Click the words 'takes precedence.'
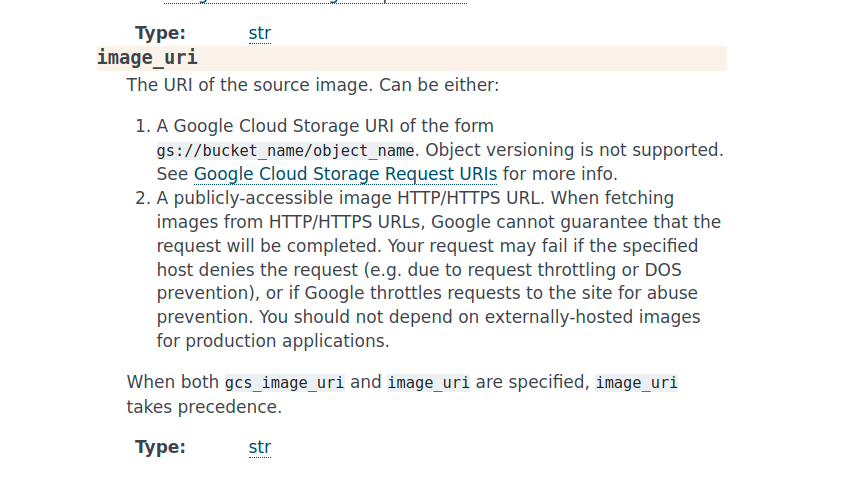 coord(204,407)
